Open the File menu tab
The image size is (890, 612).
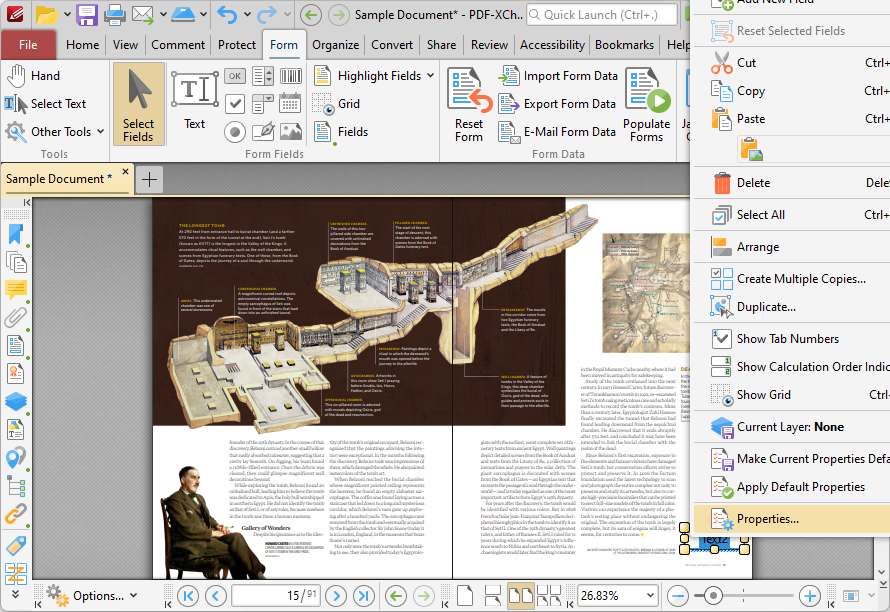point(28,45)
